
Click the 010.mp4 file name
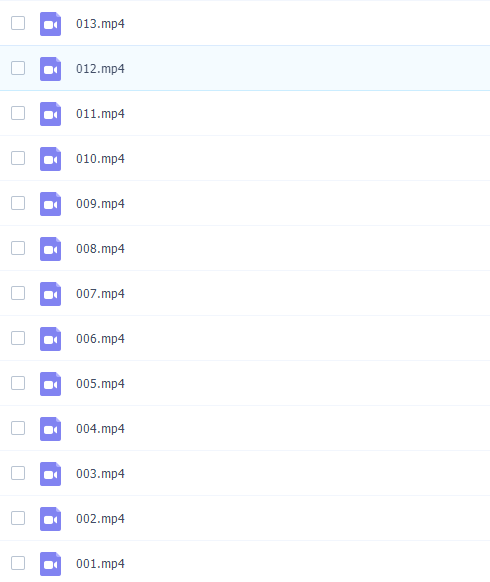[100, 158]
